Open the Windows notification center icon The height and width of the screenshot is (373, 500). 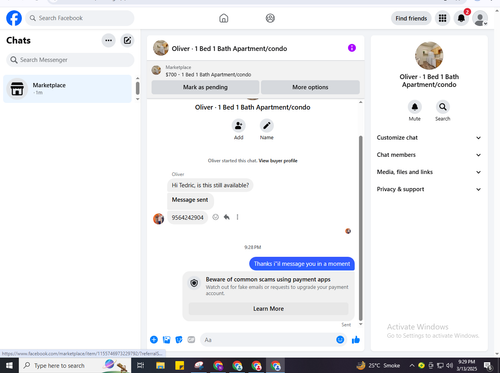488,366
